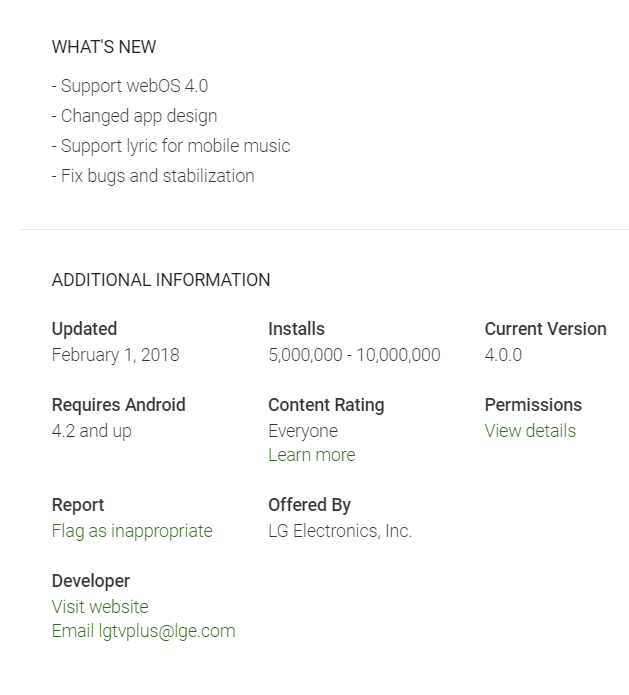Viewport: 629px width, 695px height.
Task: Click Learn more under Content Rating
Action: [x=312, y=455]
